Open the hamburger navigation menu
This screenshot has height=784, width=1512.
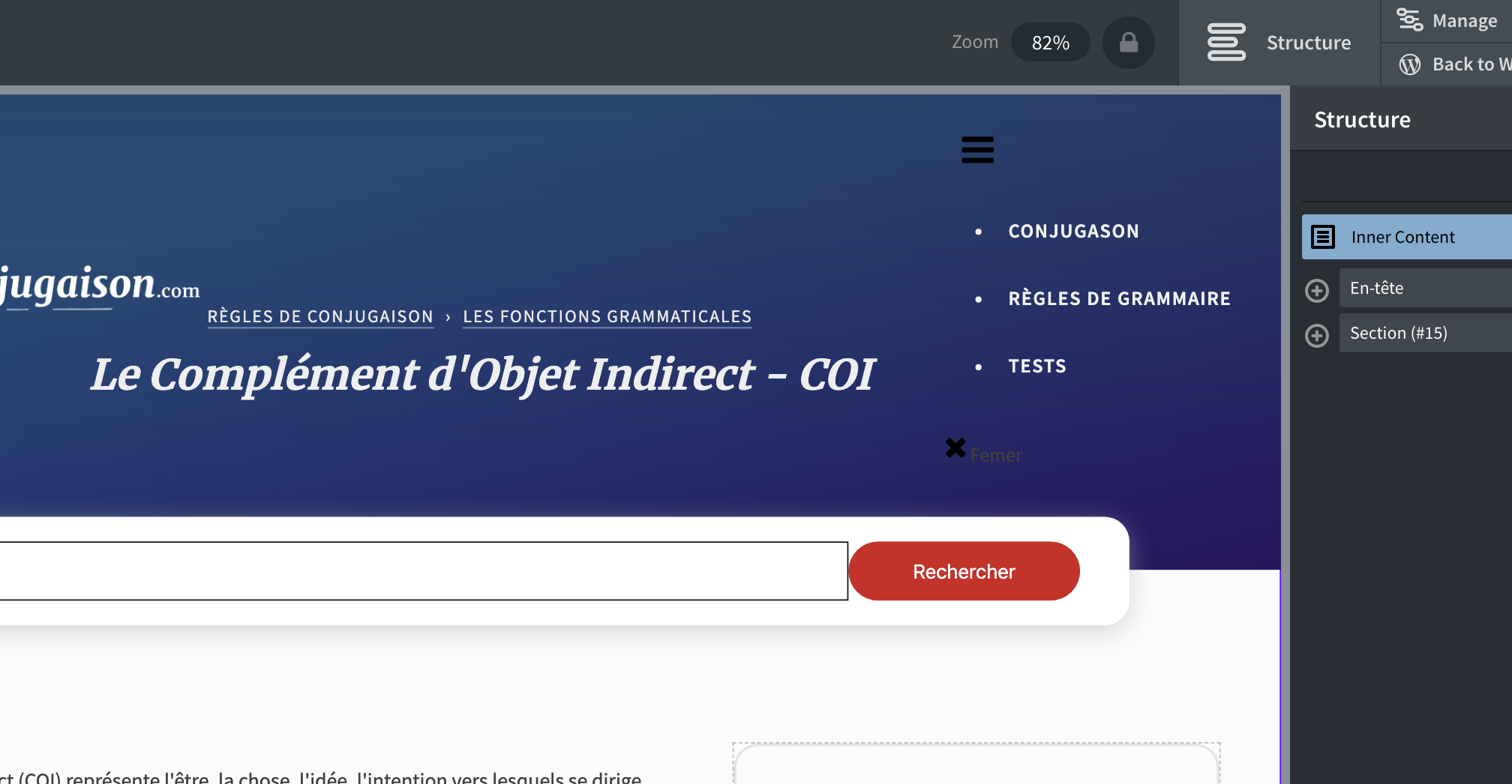(x=977, y=150)
